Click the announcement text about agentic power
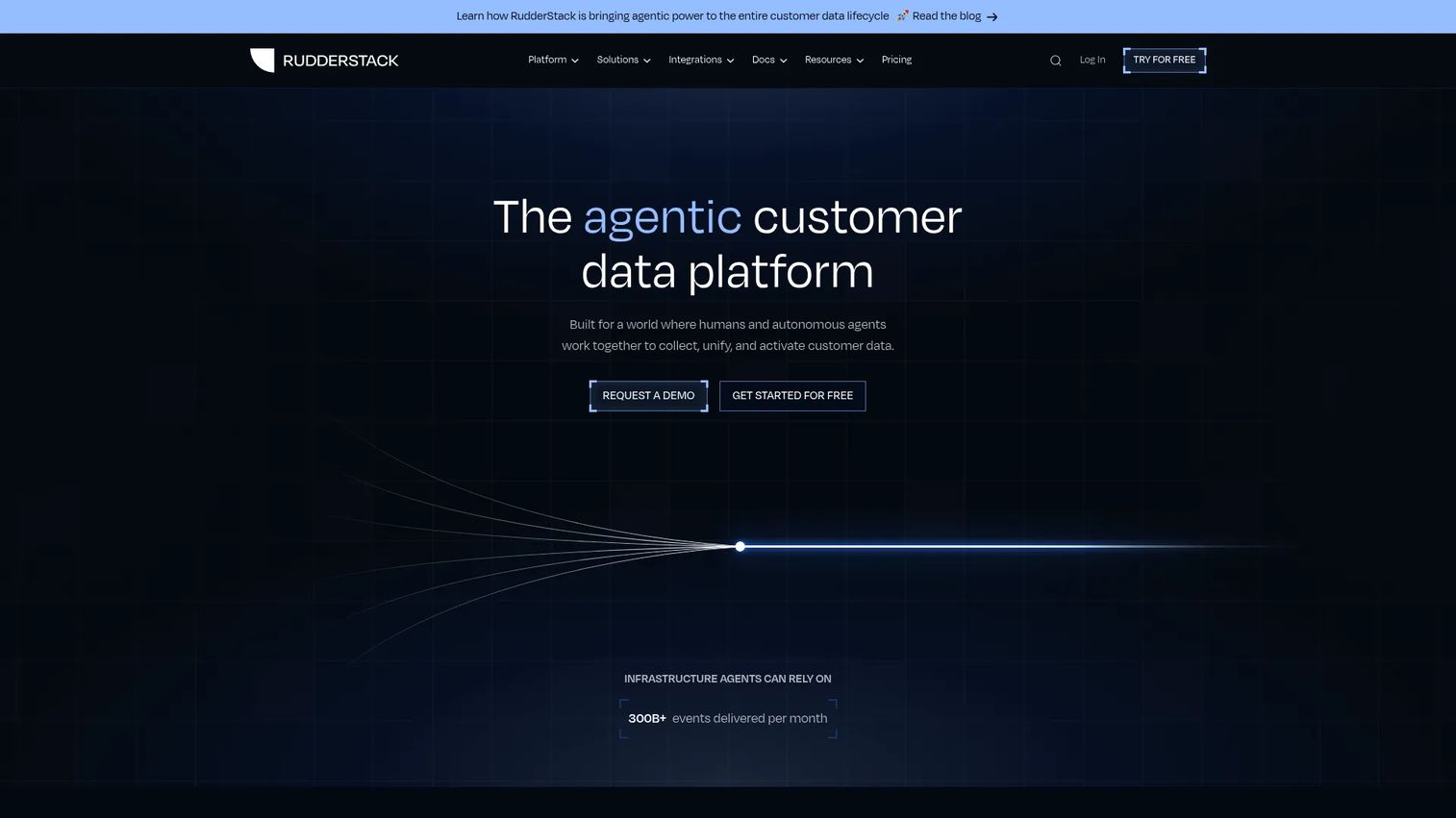The height and width of the screenshot is (818, 1456). [x=672, y=16]
